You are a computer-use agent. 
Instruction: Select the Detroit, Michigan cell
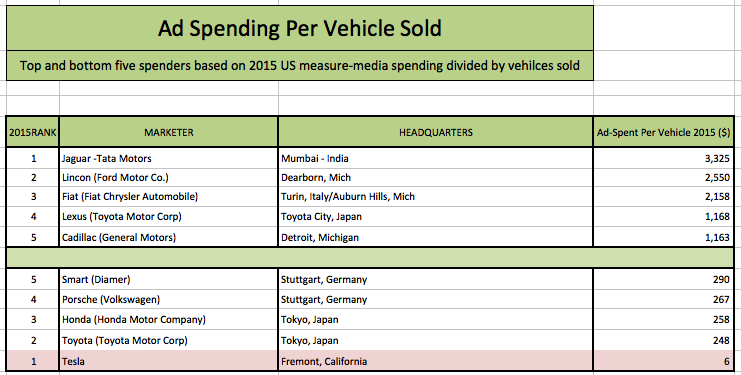436,237
